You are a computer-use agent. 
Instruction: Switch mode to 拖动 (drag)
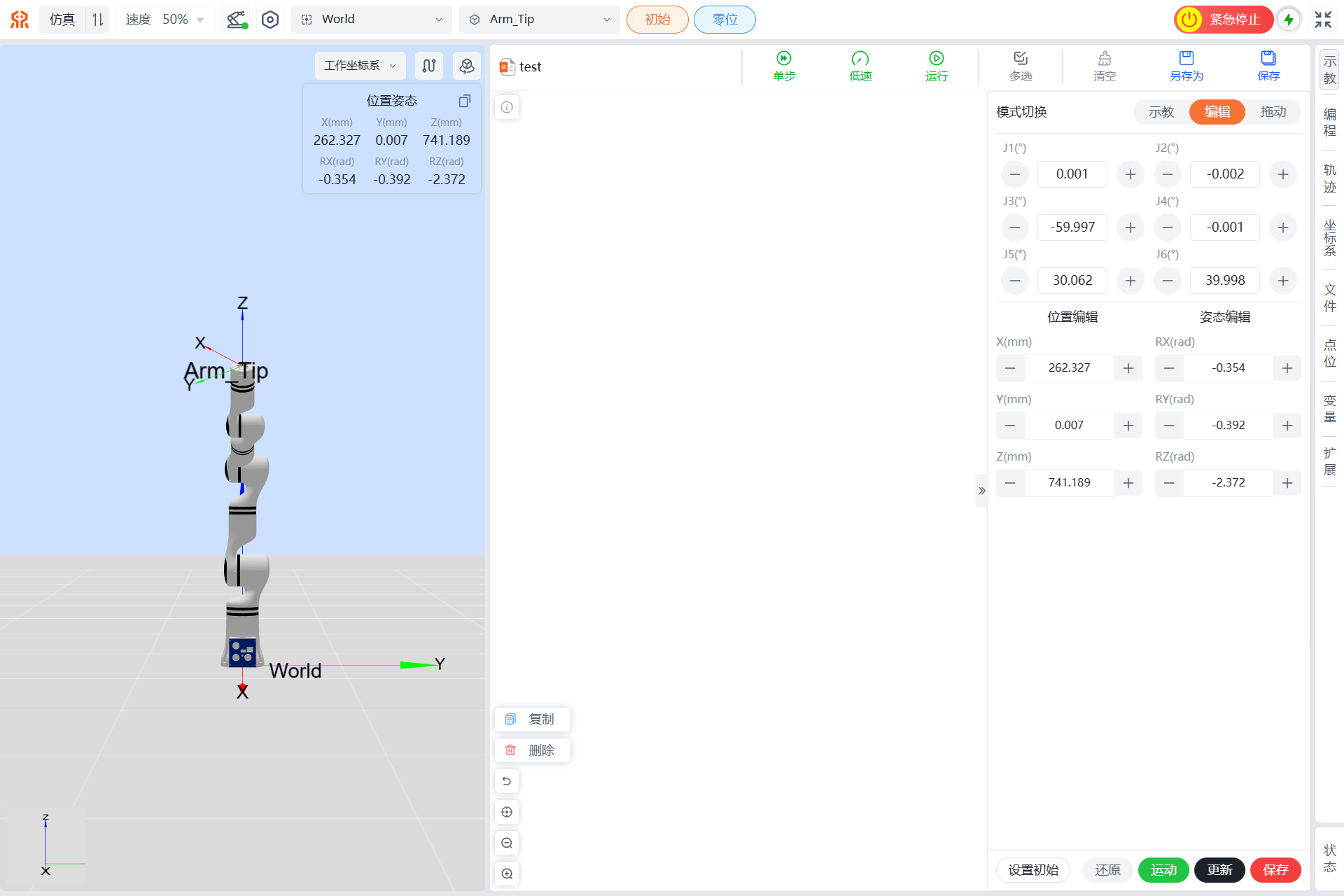click(x=1273, y=112)
